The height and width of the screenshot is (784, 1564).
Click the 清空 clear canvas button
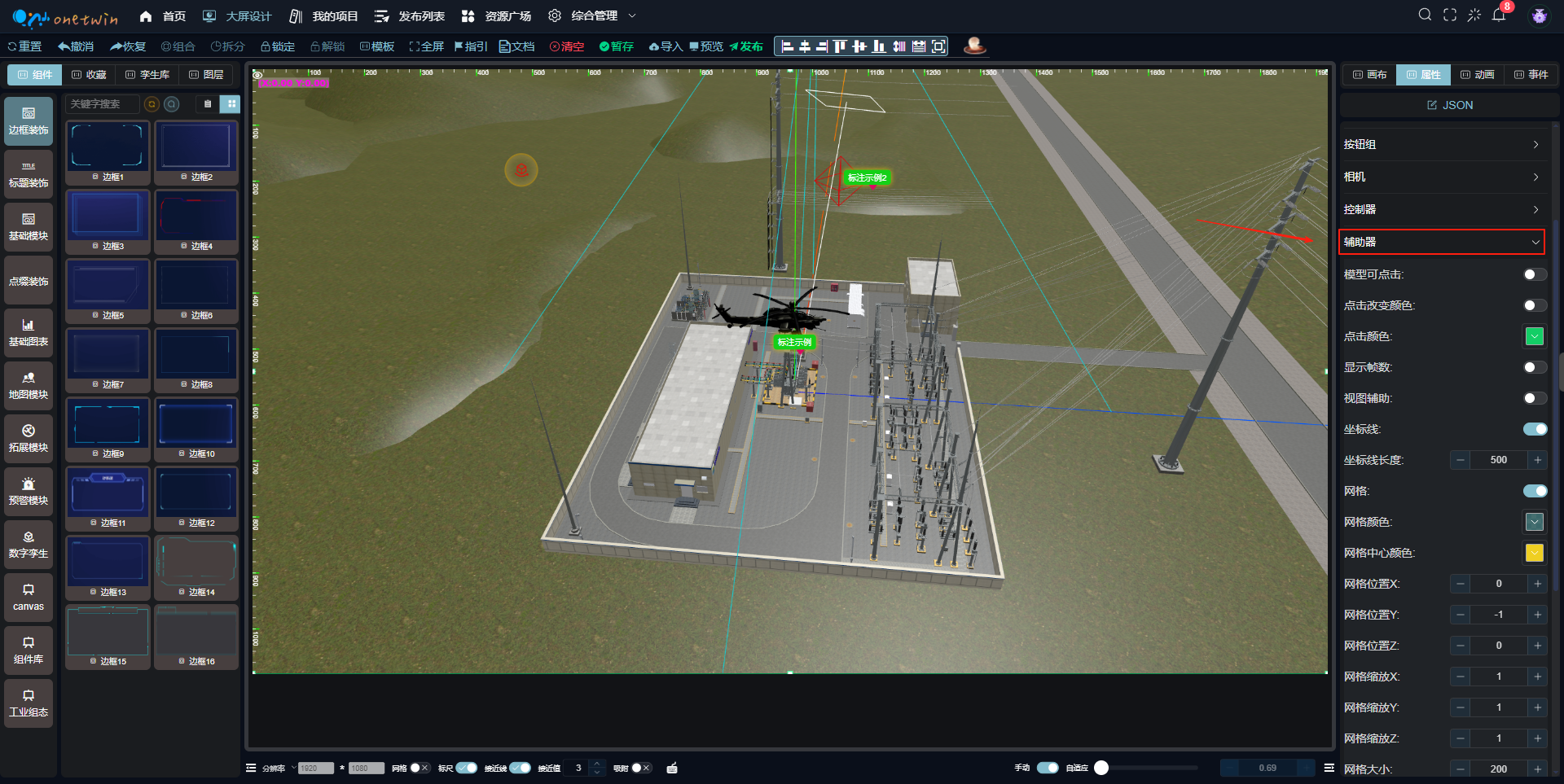(566, 46)
